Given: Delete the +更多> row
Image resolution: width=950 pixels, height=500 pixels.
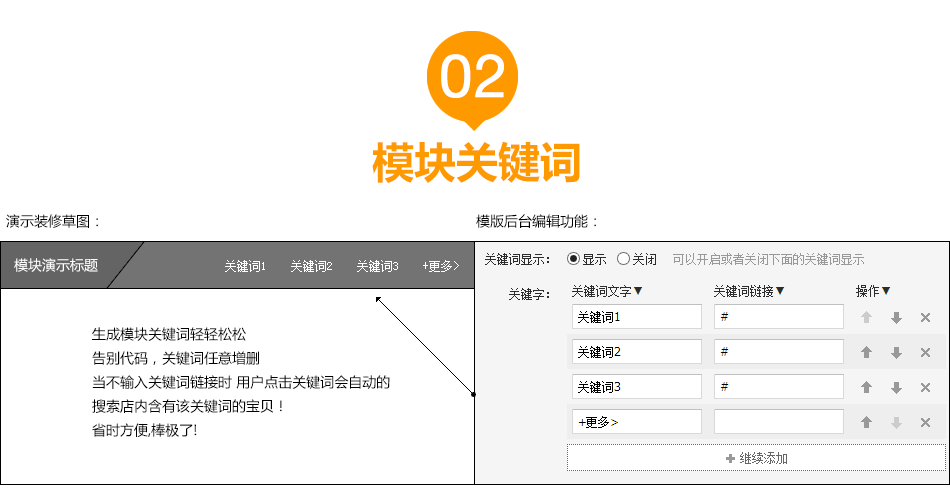Looking at the screenshot, I should [925, 422].
